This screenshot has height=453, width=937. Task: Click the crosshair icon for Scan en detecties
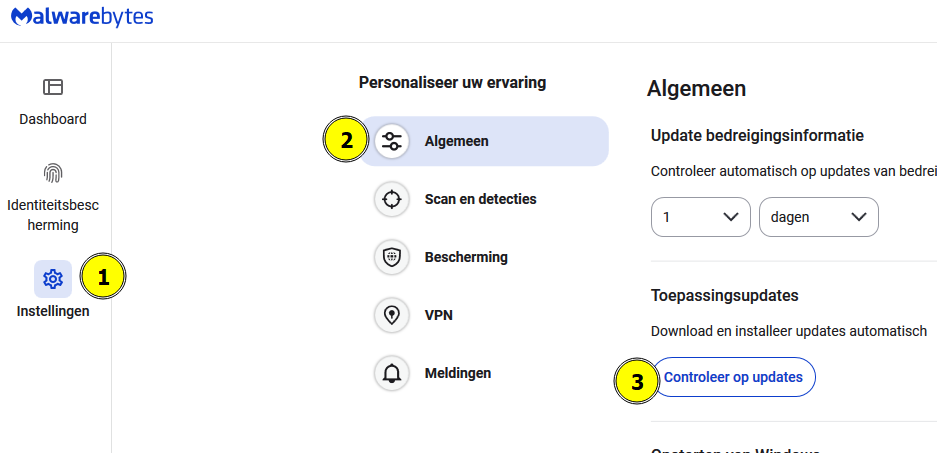(391, 199)
